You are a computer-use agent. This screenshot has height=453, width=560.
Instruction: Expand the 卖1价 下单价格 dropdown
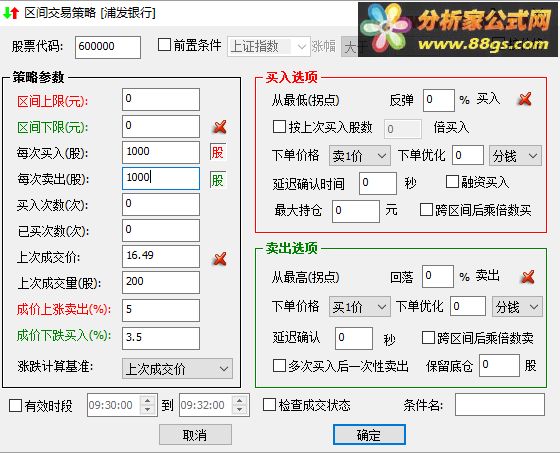(x=359, y=156)
